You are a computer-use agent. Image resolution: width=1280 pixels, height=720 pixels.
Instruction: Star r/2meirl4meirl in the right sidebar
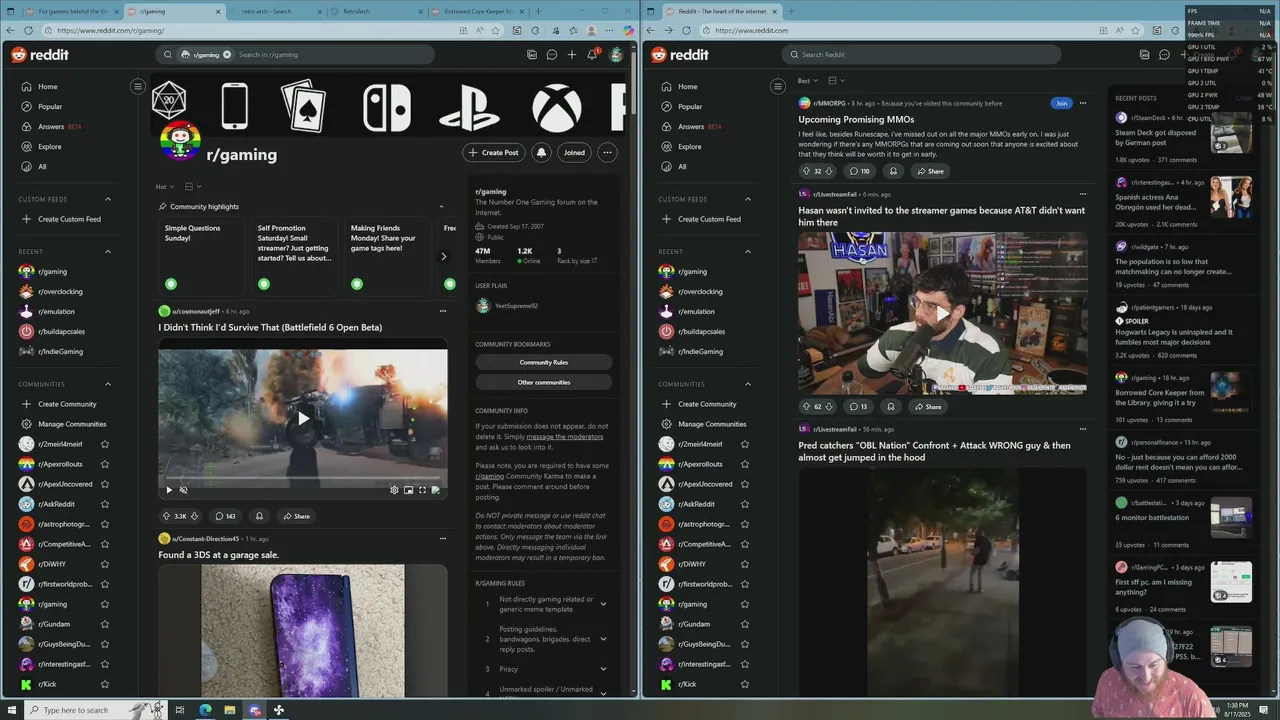(x=745, y=444)
